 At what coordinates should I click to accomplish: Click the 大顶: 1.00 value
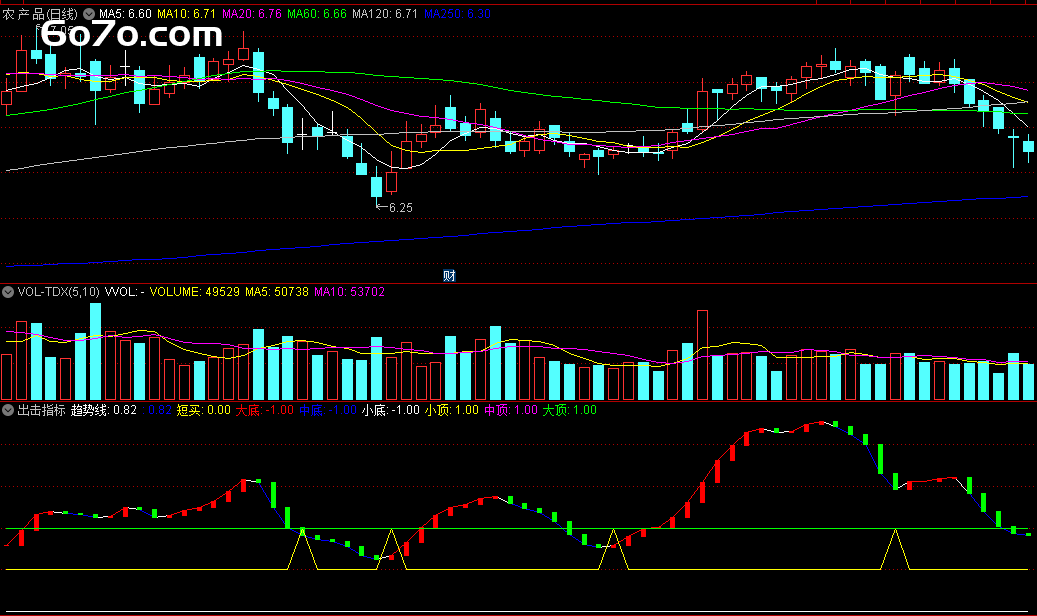tap(570, 410)
